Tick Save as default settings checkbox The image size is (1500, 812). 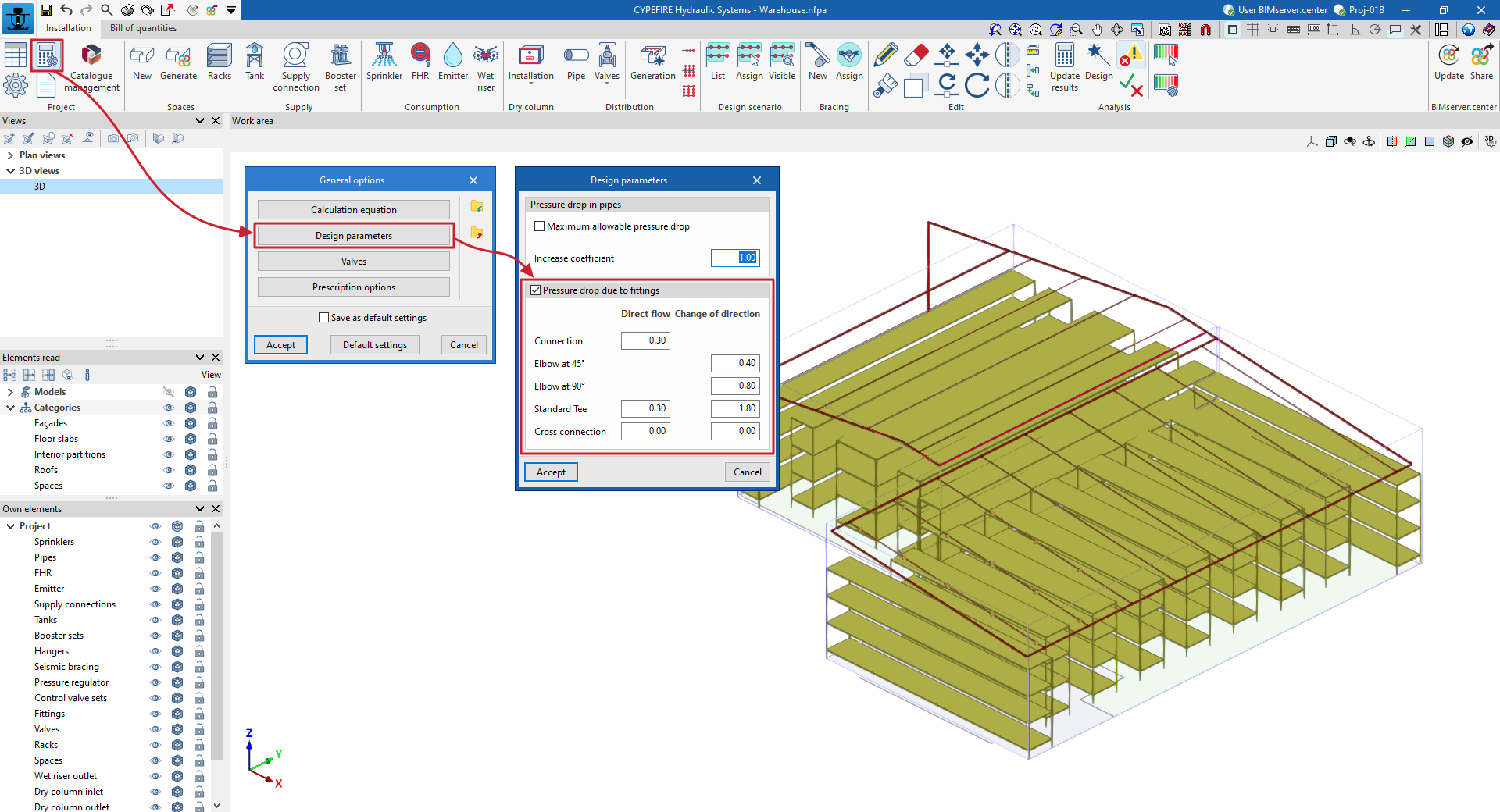pos(324,318)
